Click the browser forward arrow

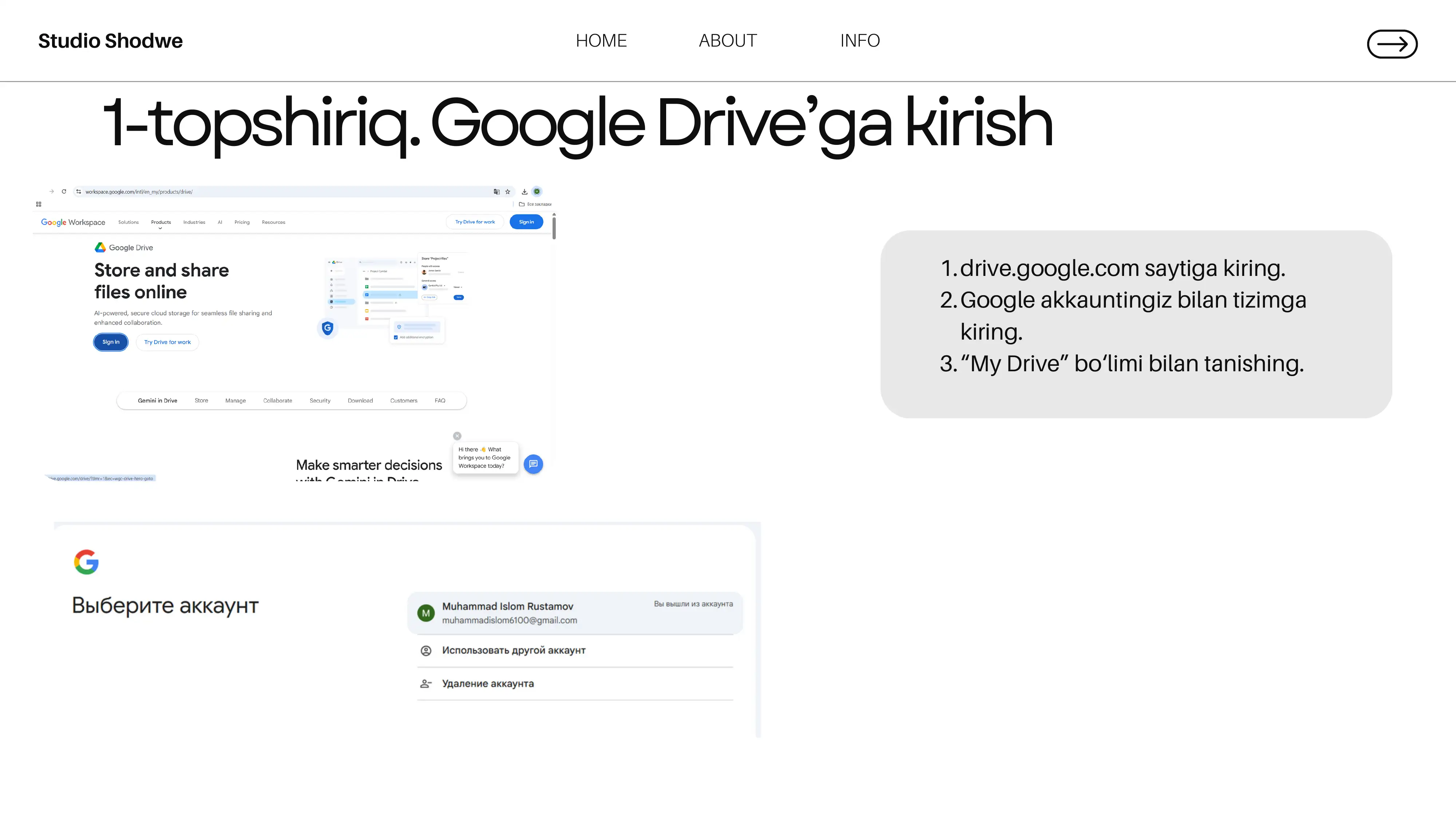51,191
